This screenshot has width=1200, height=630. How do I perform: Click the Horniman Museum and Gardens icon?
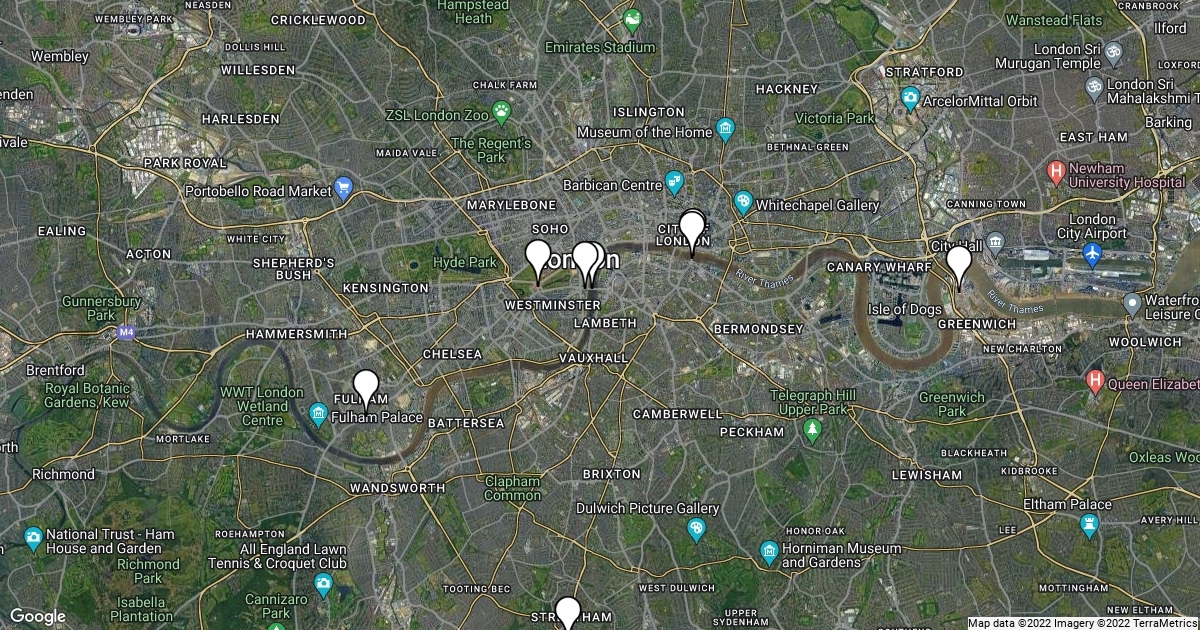coord(768,552)
